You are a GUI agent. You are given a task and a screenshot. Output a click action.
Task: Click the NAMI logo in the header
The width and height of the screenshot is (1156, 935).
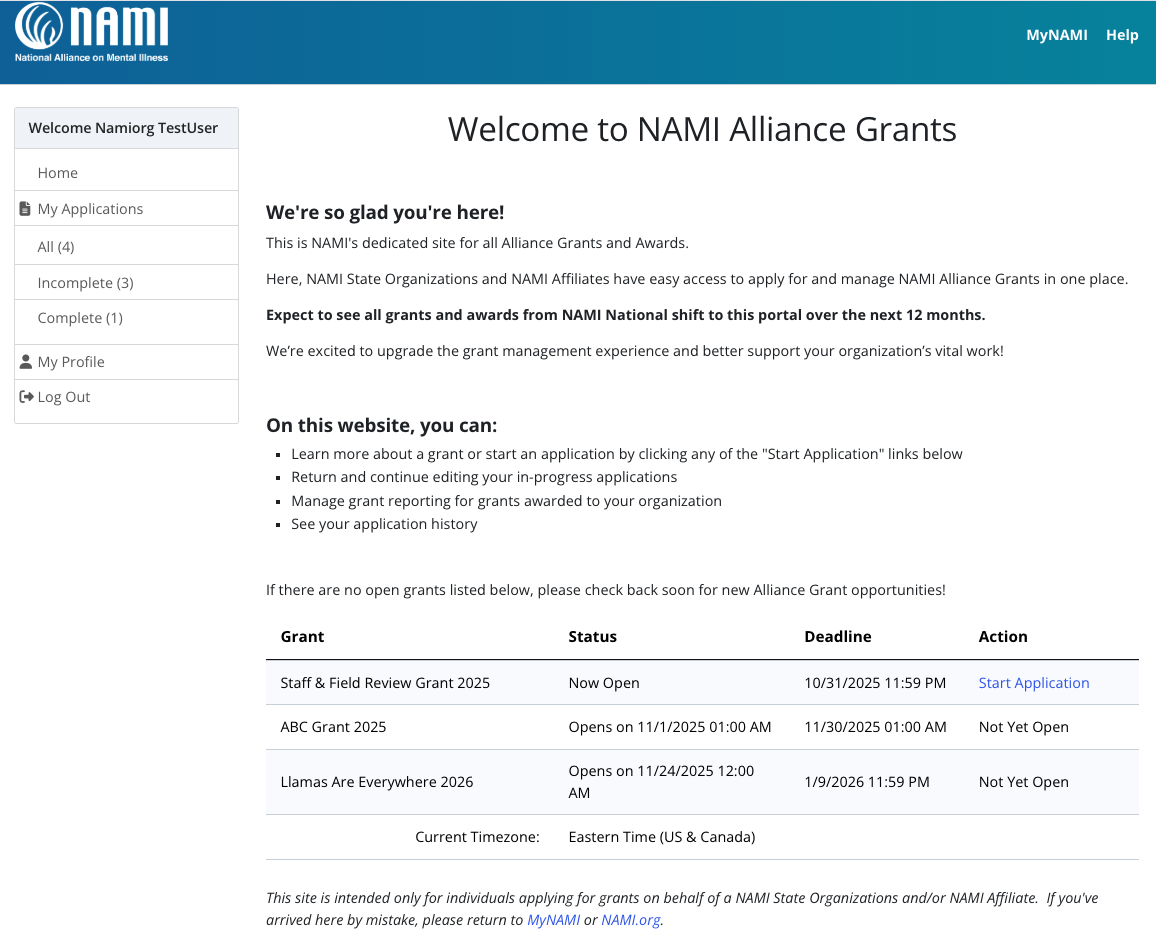[x=91, y=33]
